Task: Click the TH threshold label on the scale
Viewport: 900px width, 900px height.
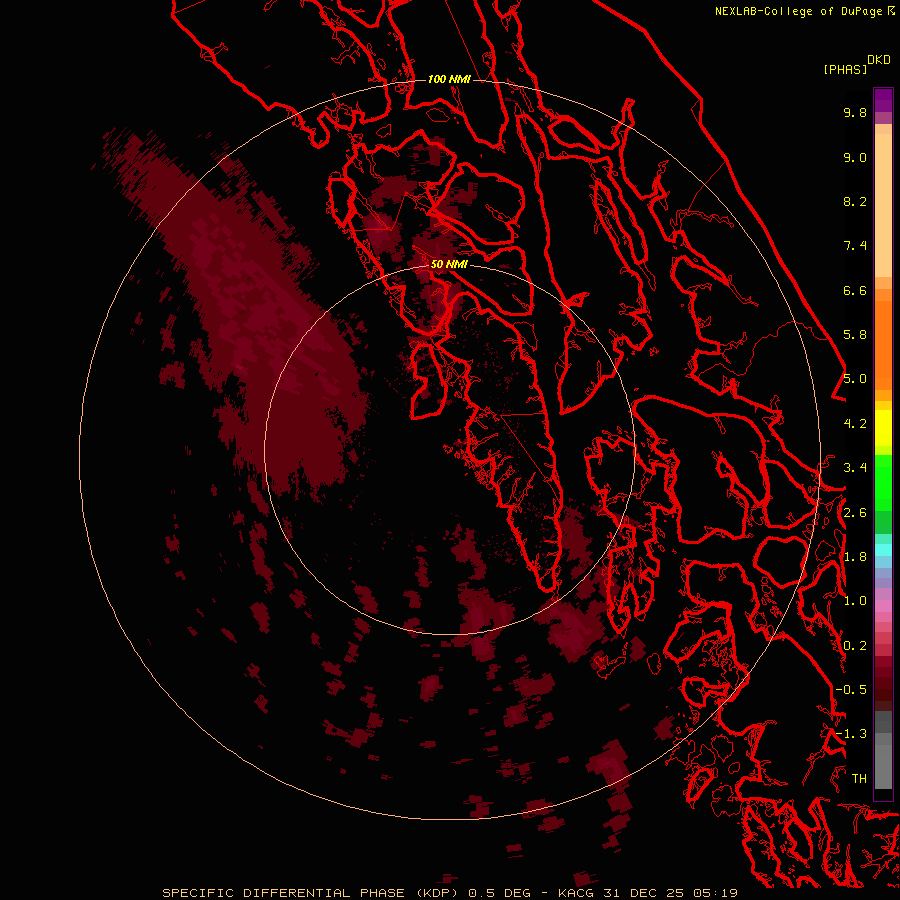Action: (x=859, y=779)
